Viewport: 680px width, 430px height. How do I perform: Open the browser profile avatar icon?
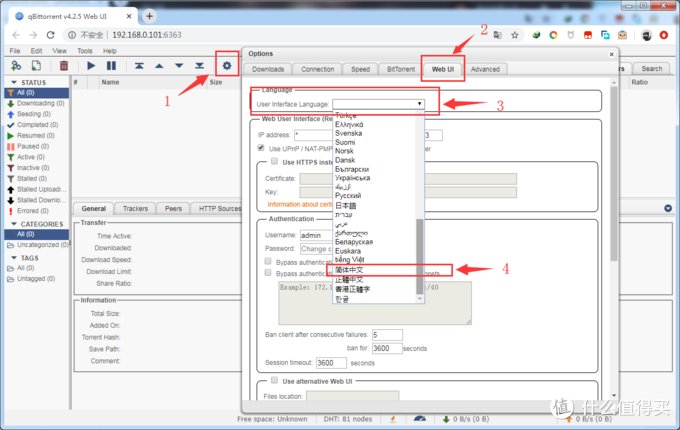[x=646, y=35]
